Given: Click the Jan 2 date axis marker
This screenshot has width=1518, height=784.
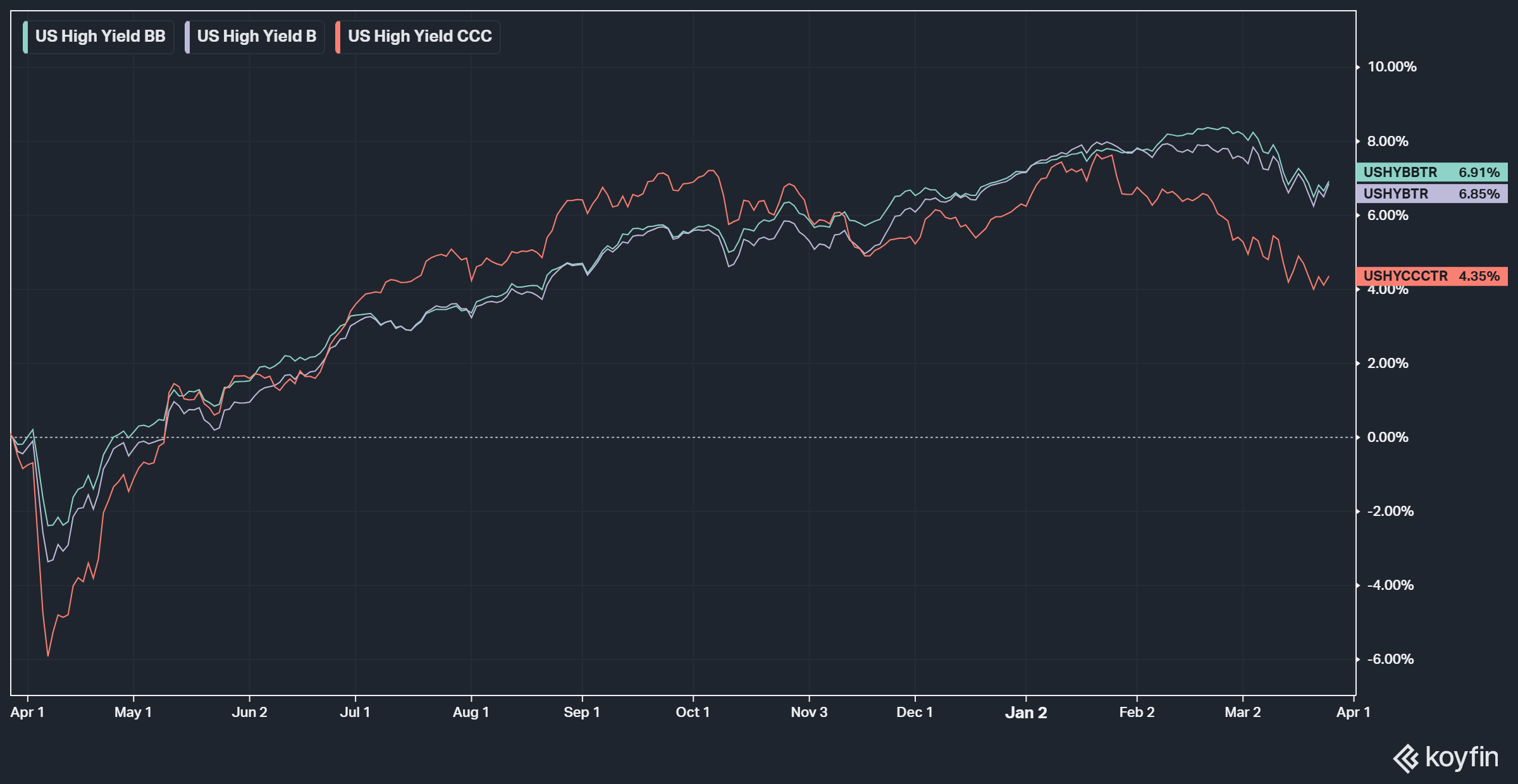Looking at the screenshot, I should click(x=1025, y=713).
